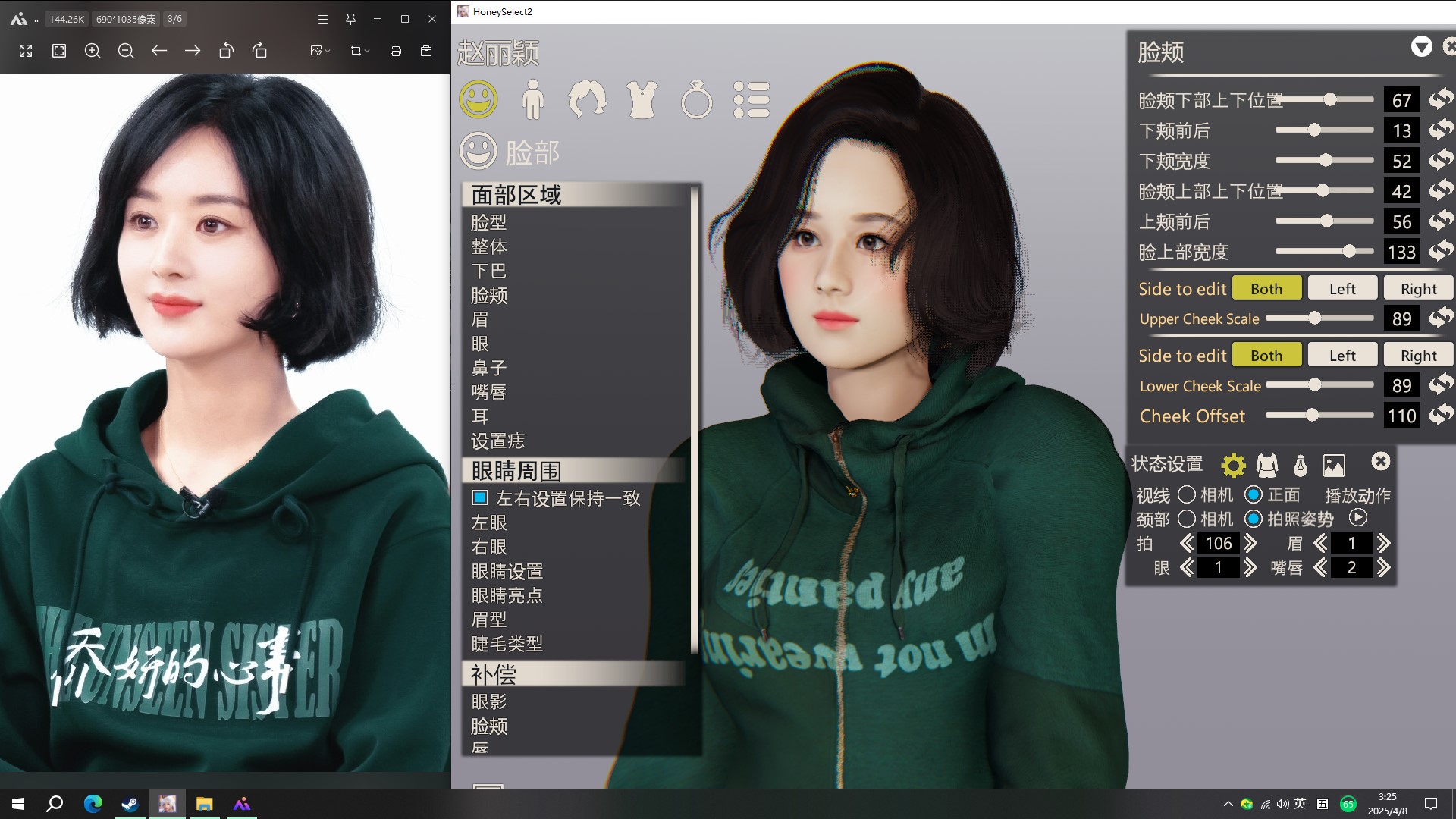This screenshot has height=819, width=1456.
Task: Increase the 拍 pose number with the right chevron
Action: click(x=1250, y=544)
